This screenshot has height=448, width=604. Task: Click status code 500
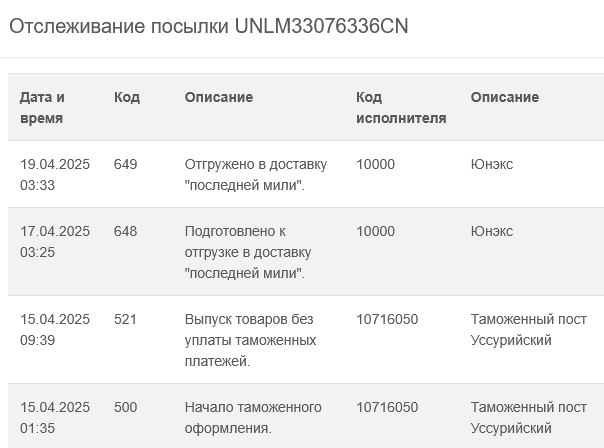126,407
